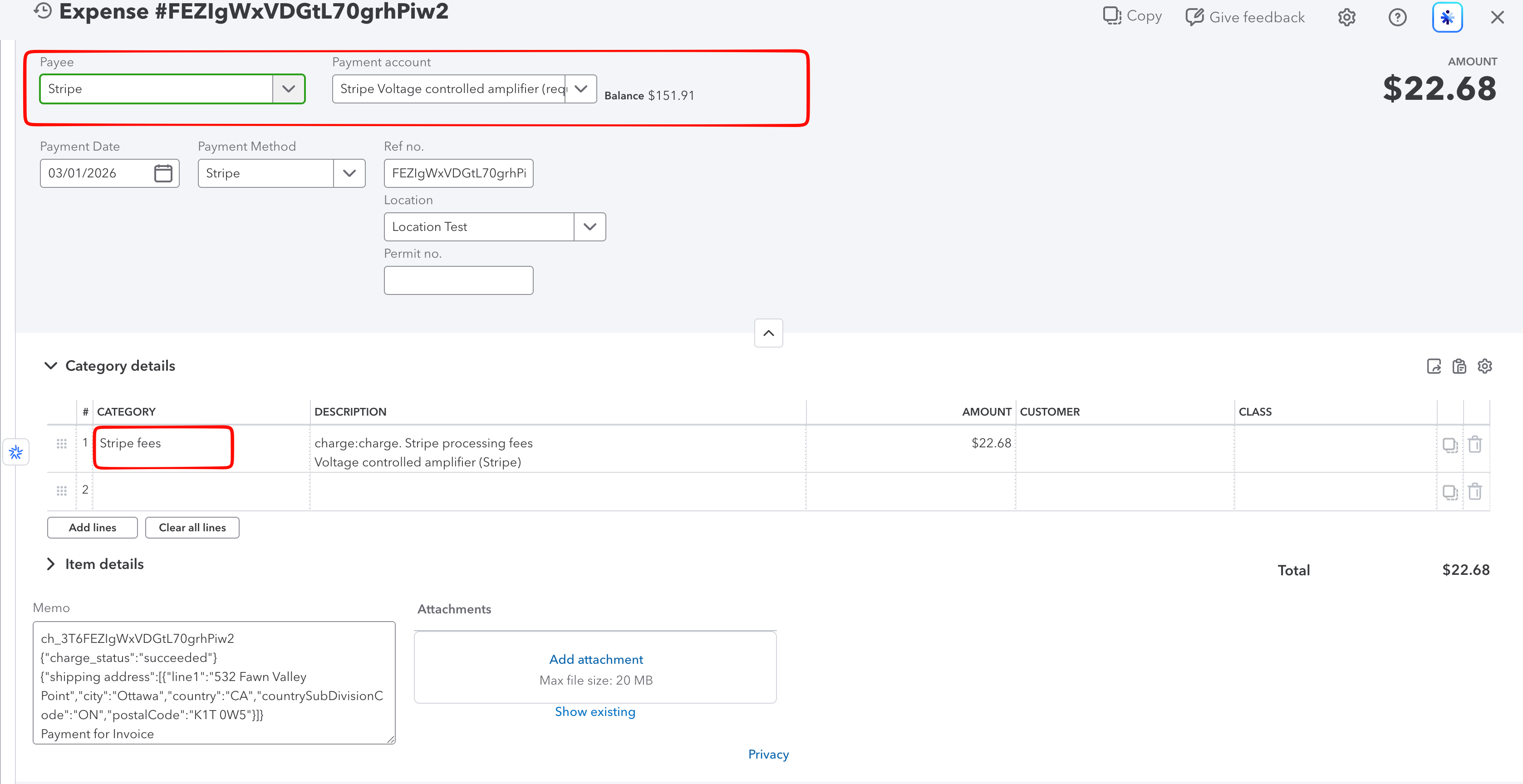Open the transaction history clock icon
Viewport: 1523px width, 784px height.
43,10
